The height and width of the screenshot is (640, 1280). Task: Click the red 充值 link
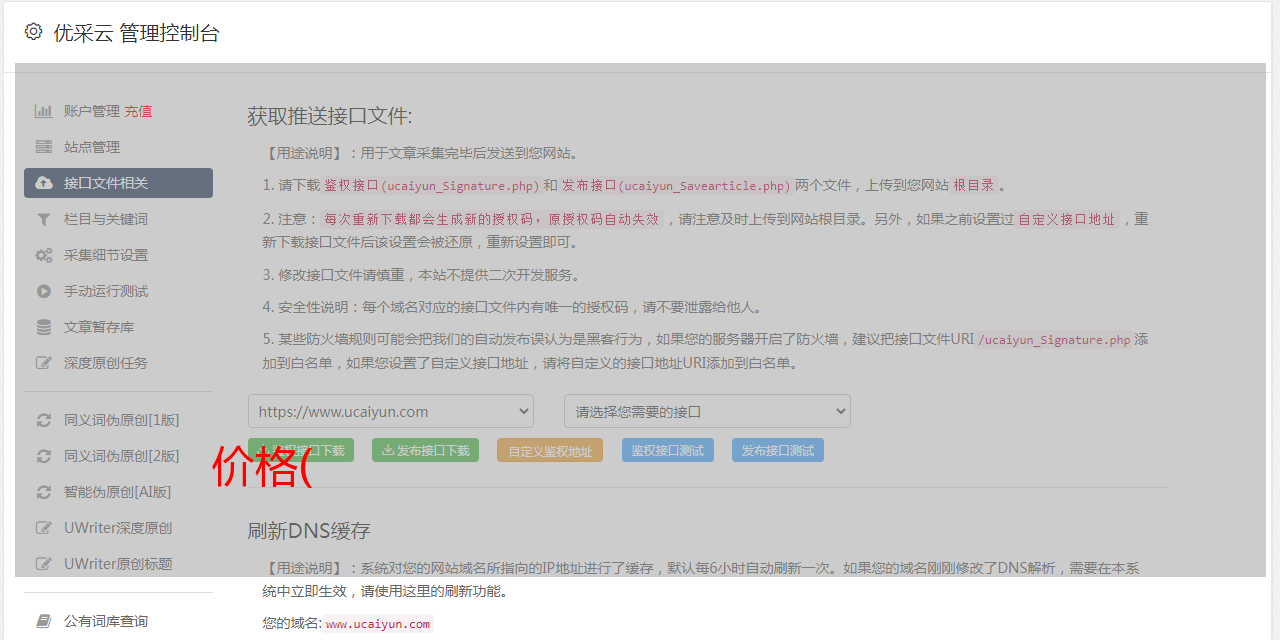pyautogui.click(x=138, y=111)
